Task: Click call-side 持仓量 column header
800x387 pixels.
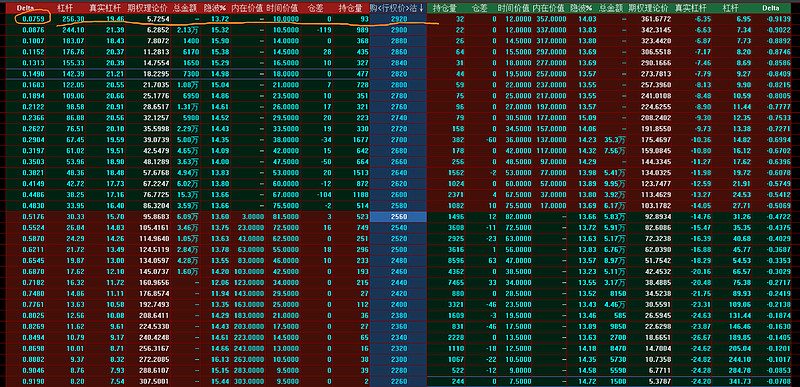Action: coord(351,8)
